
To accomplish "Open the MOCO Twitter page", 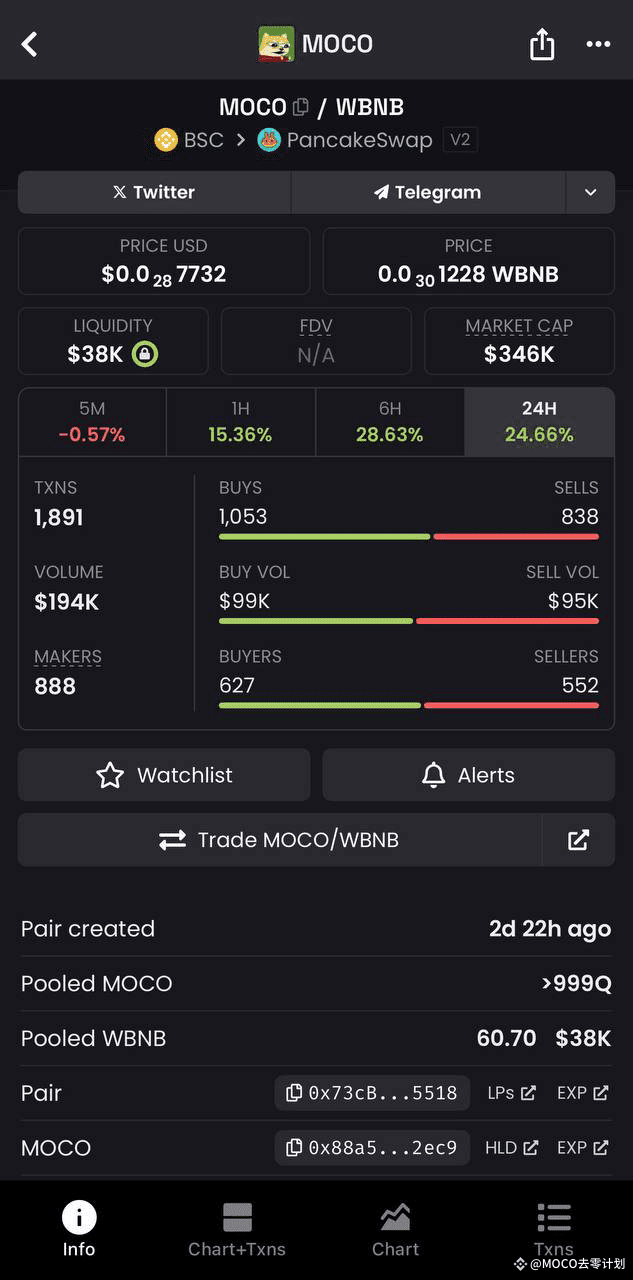I will (x=153, y=192).
